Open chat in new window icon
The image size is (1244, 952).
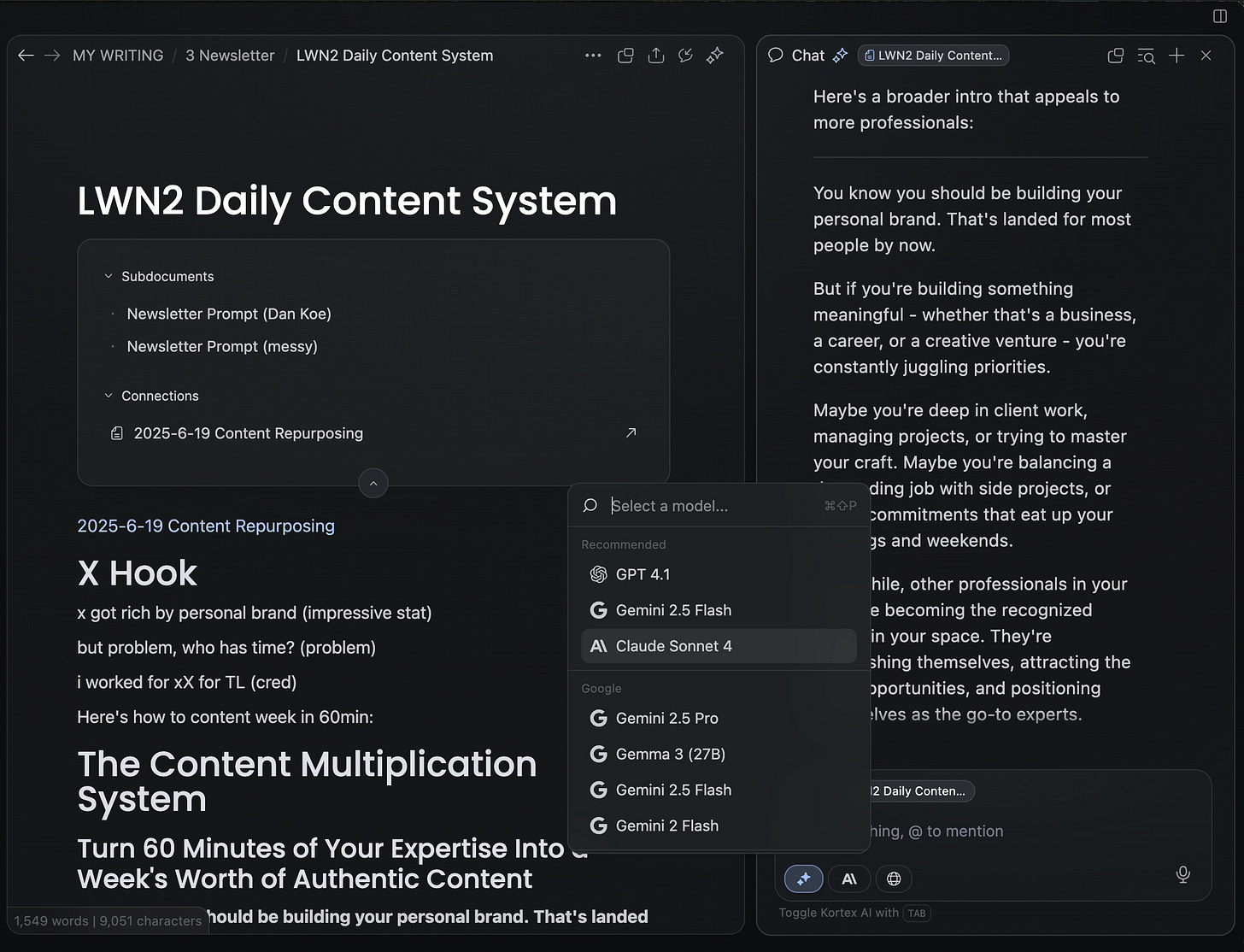pos(1115,56)
